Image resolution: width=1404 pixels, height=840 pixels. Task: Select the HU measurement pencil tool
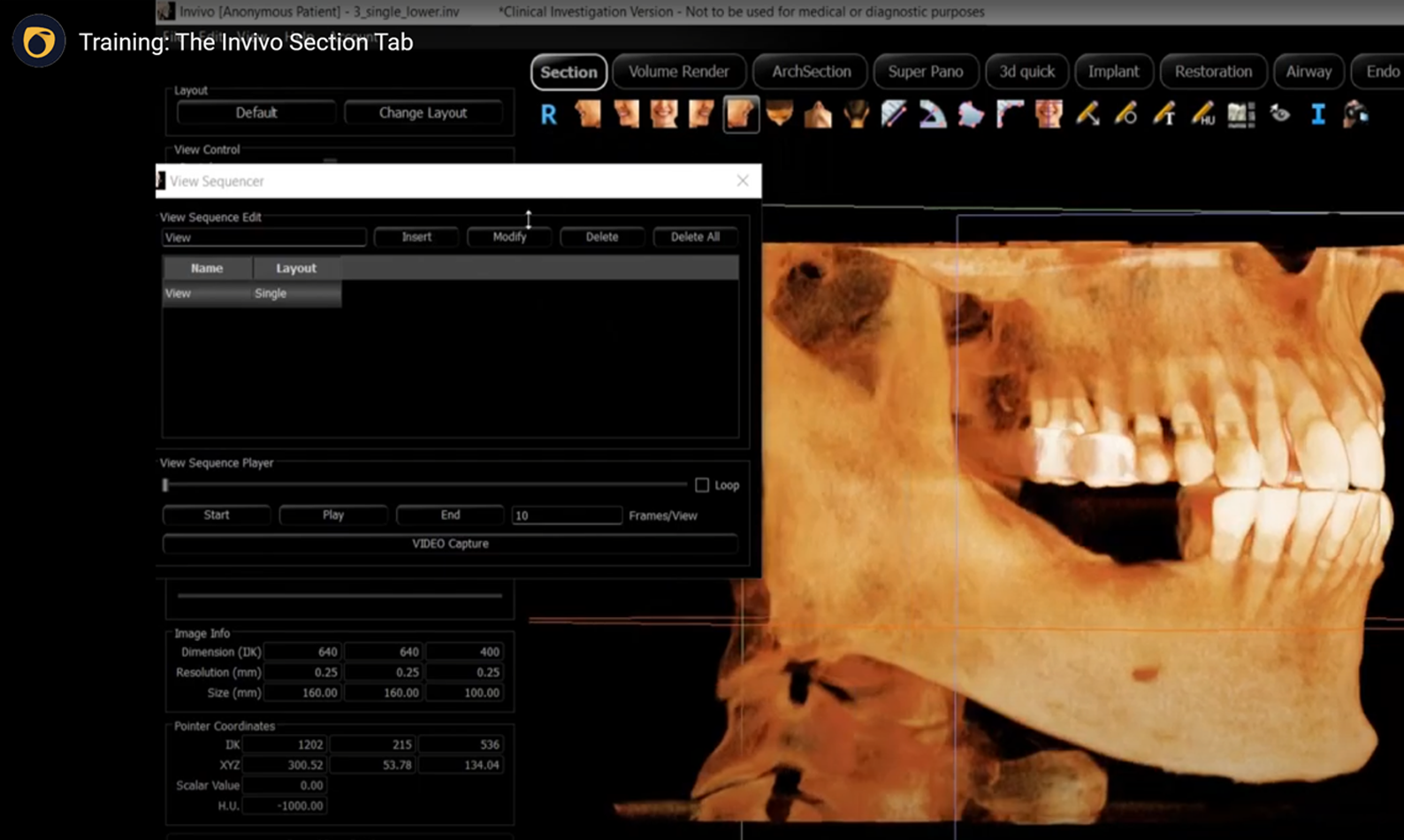pyautogui.click(x=1202, y=114)
